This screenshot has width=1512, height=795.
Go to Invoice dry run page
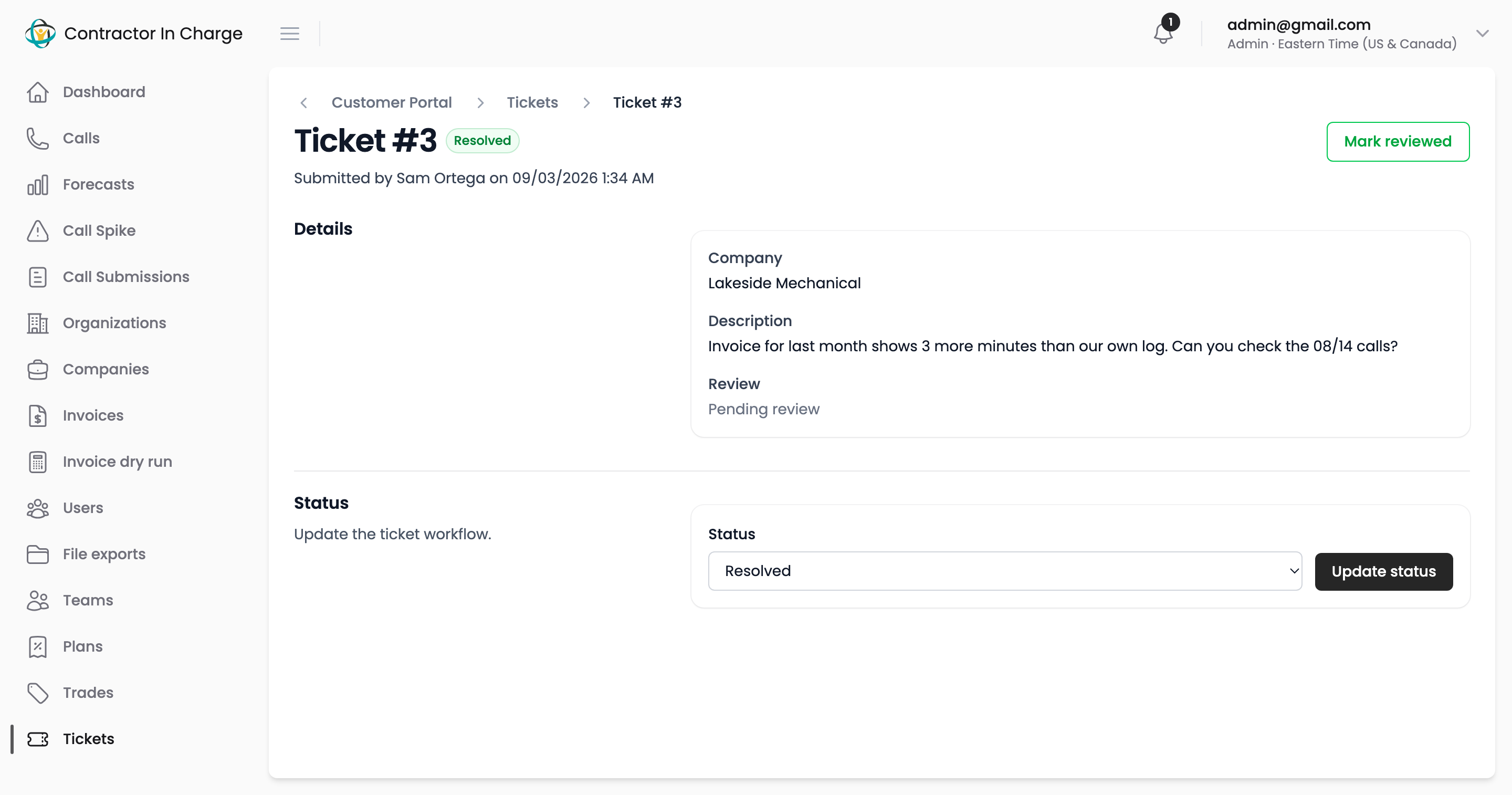click(x=118, y=462)
